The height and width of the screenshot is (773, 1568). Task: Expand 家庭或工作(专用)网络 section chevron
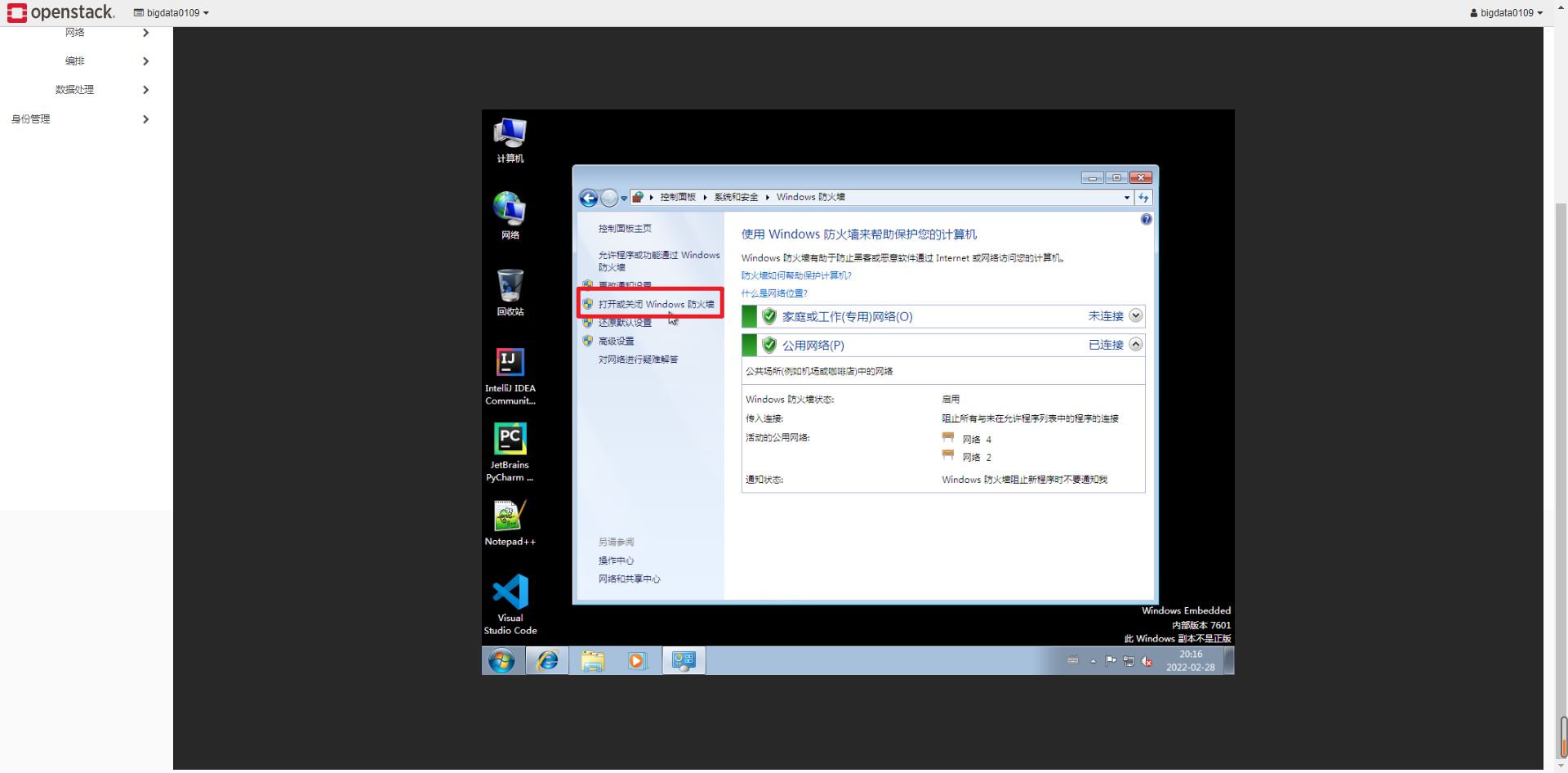tap(1135, 315)
